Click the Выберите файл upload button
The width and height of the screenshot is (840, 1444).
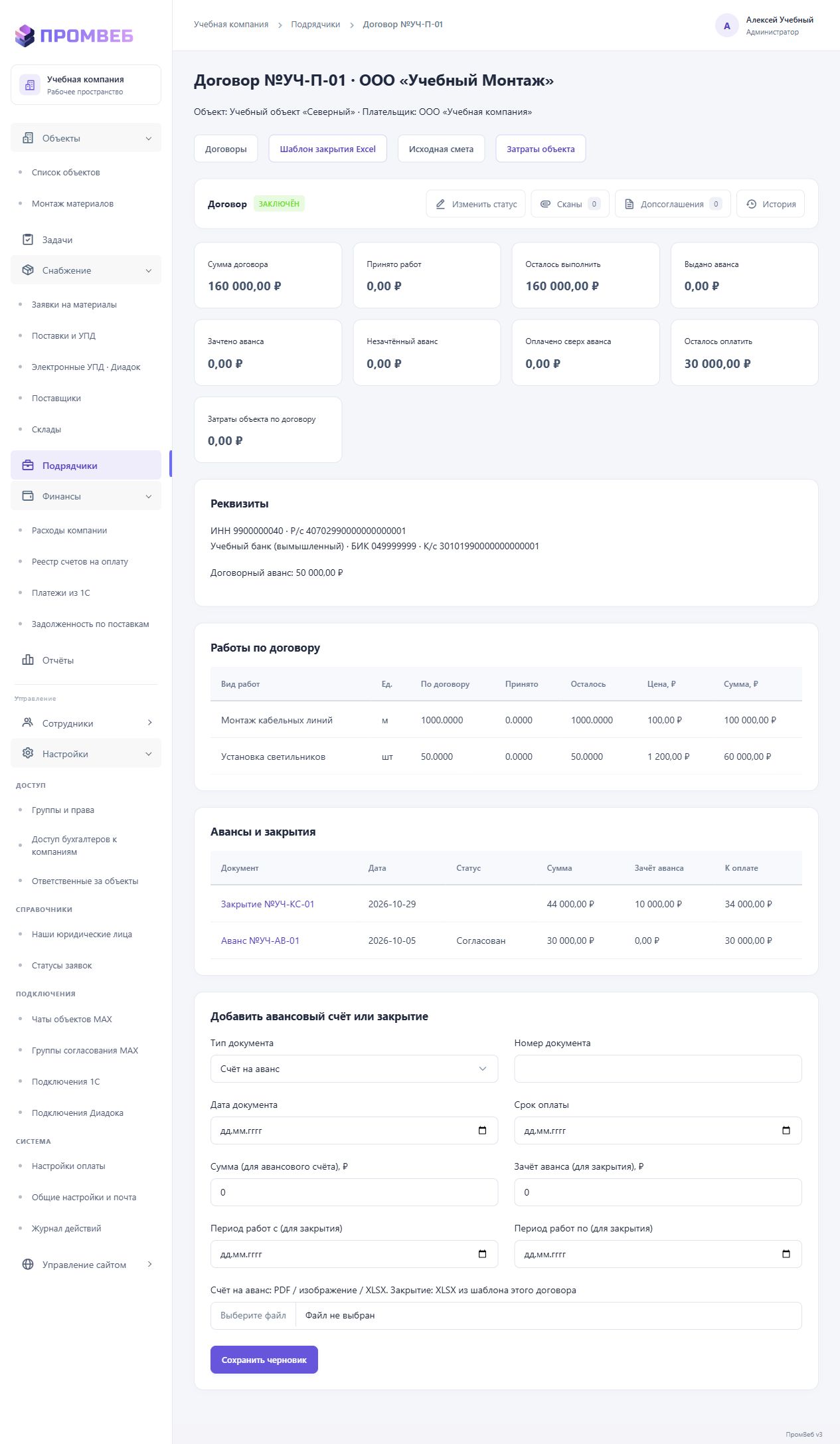[x=253, y=1315]
